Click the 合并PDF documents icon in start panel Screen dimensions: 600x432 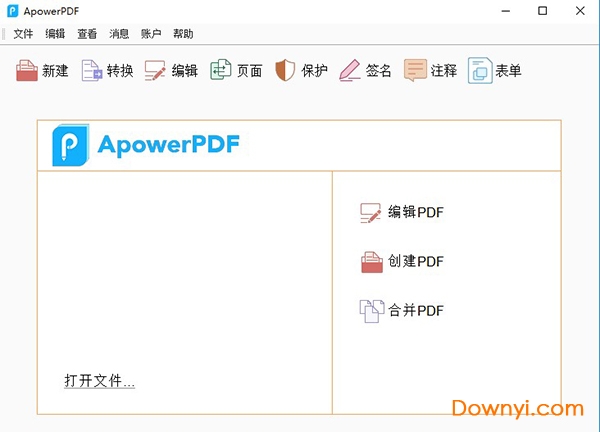point(372,311)
